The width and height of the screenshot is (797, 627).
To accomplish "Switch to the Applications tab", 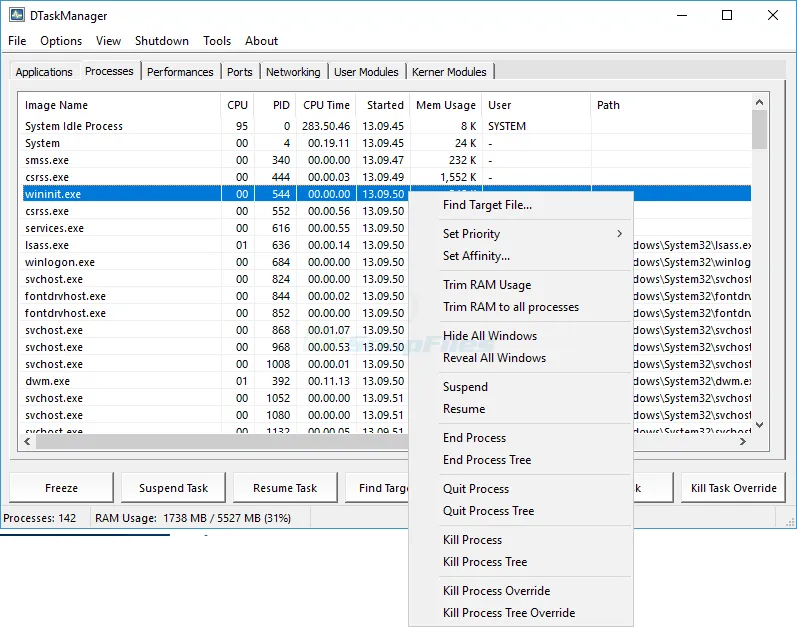I will [44, 72].
